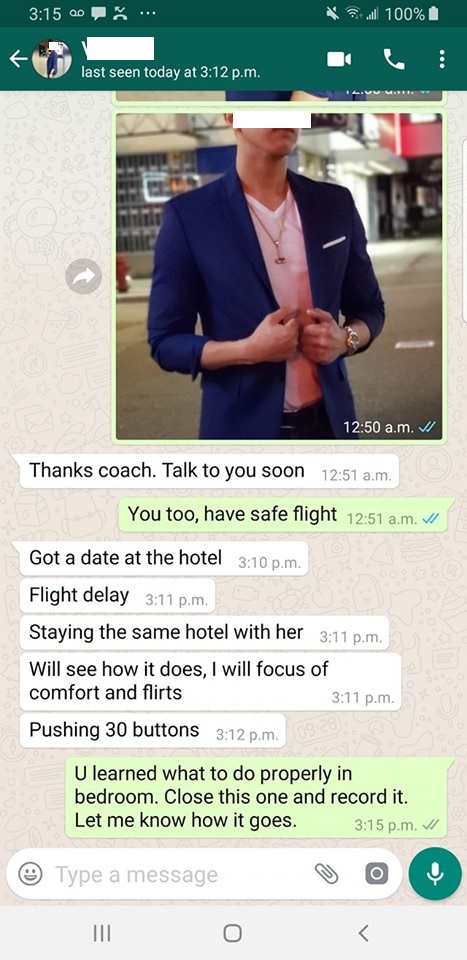Open the blue blazer photo message
This screenshot has width=467, height=960.
[279, 276]
